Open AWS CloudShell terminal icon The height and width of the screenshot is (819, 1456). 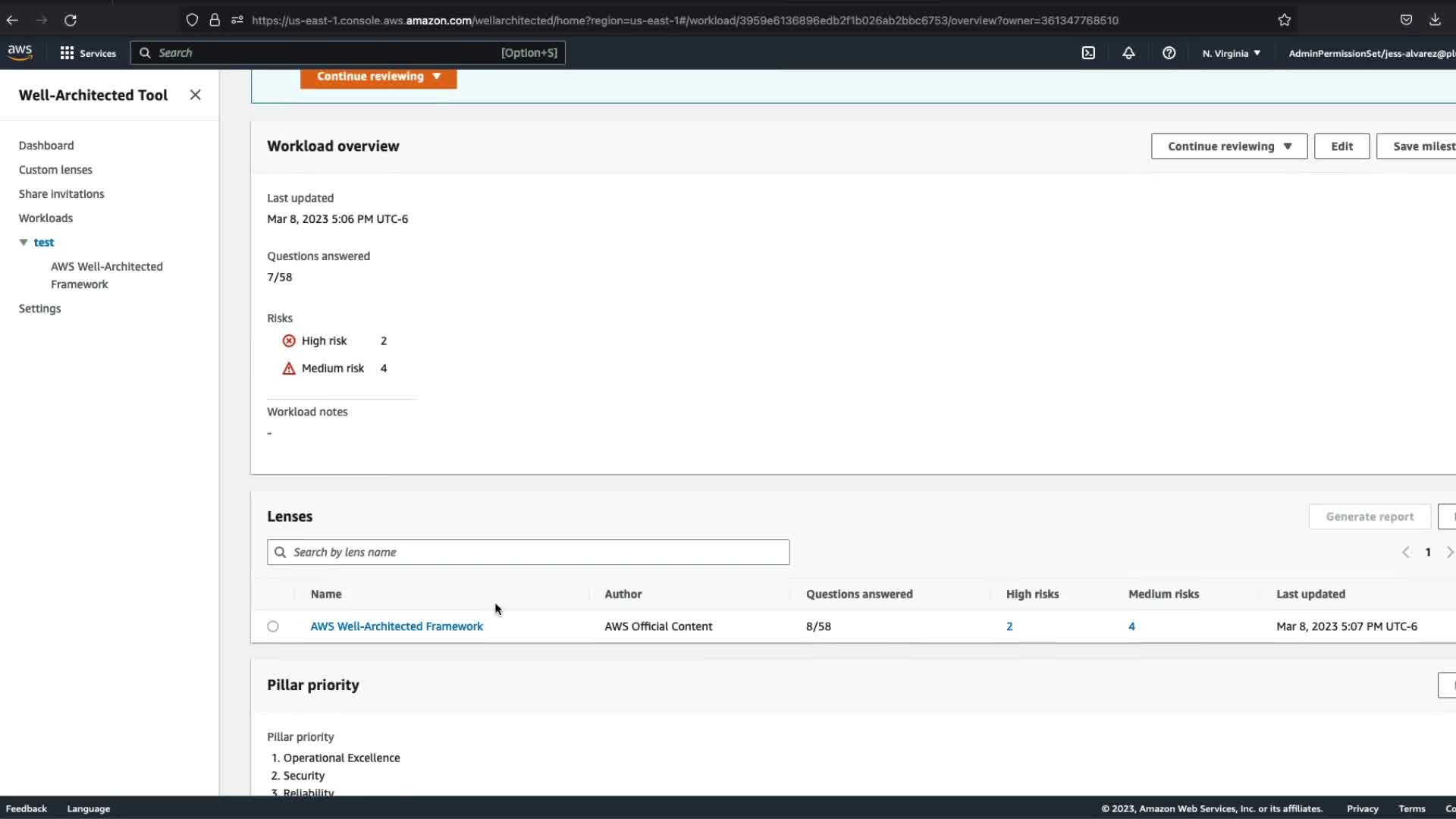(x=1088, y=53)
